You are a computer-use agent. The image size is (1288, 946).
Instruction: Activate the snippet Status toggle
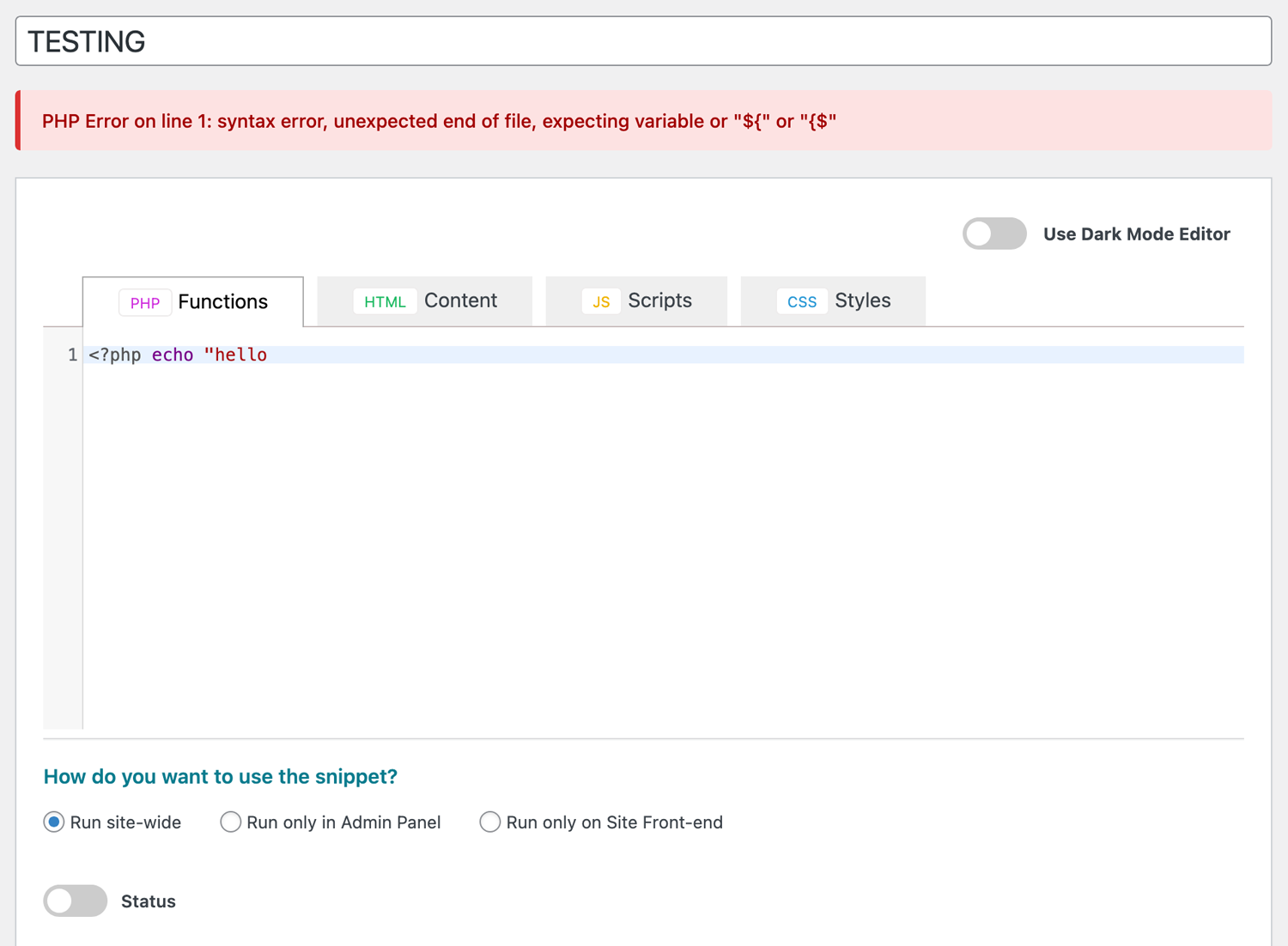(x=75, y=901)
